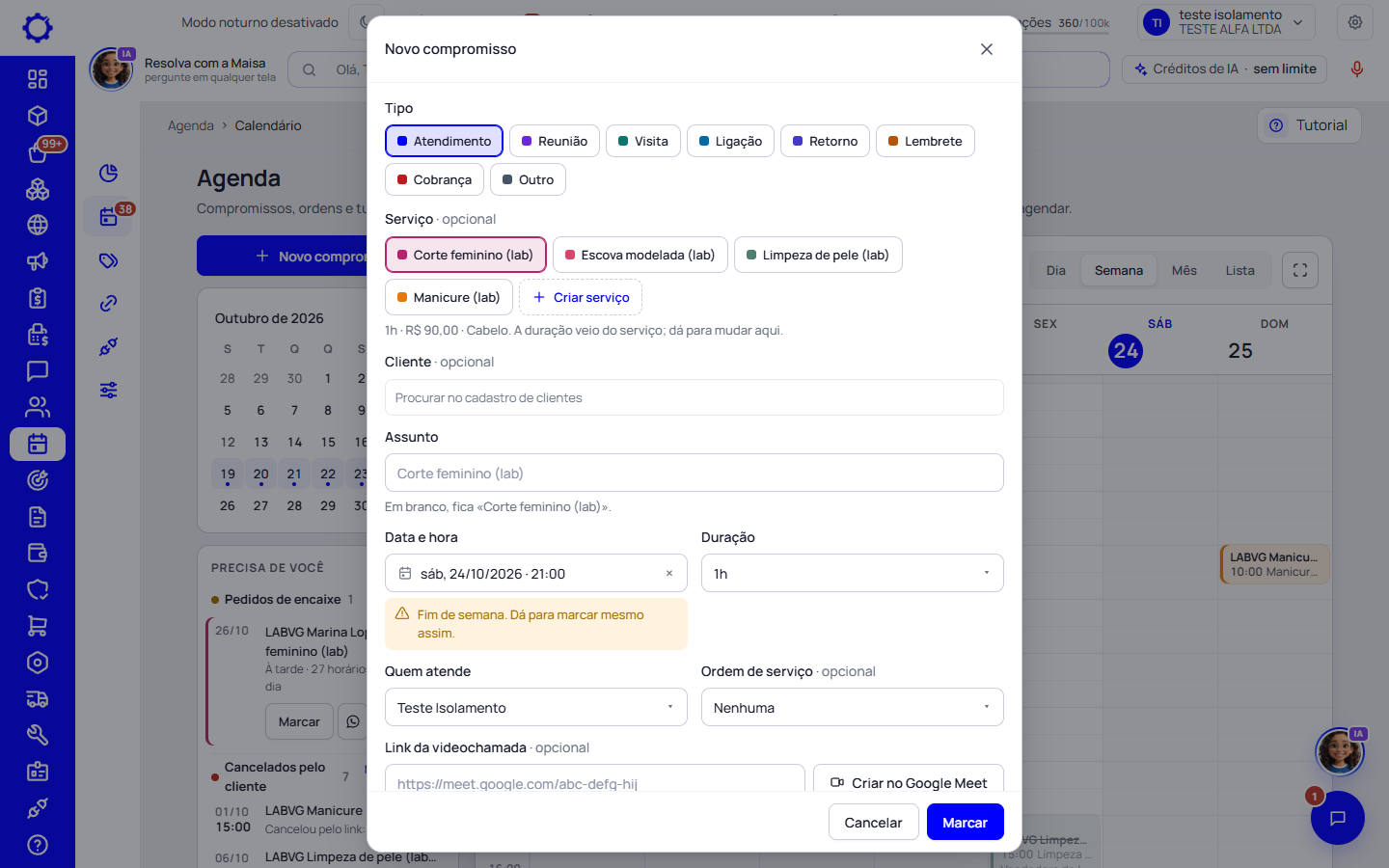This screenshot has height=868, width=1389.
Task: Open the Tutorial button
Action: coord(1309,125)
